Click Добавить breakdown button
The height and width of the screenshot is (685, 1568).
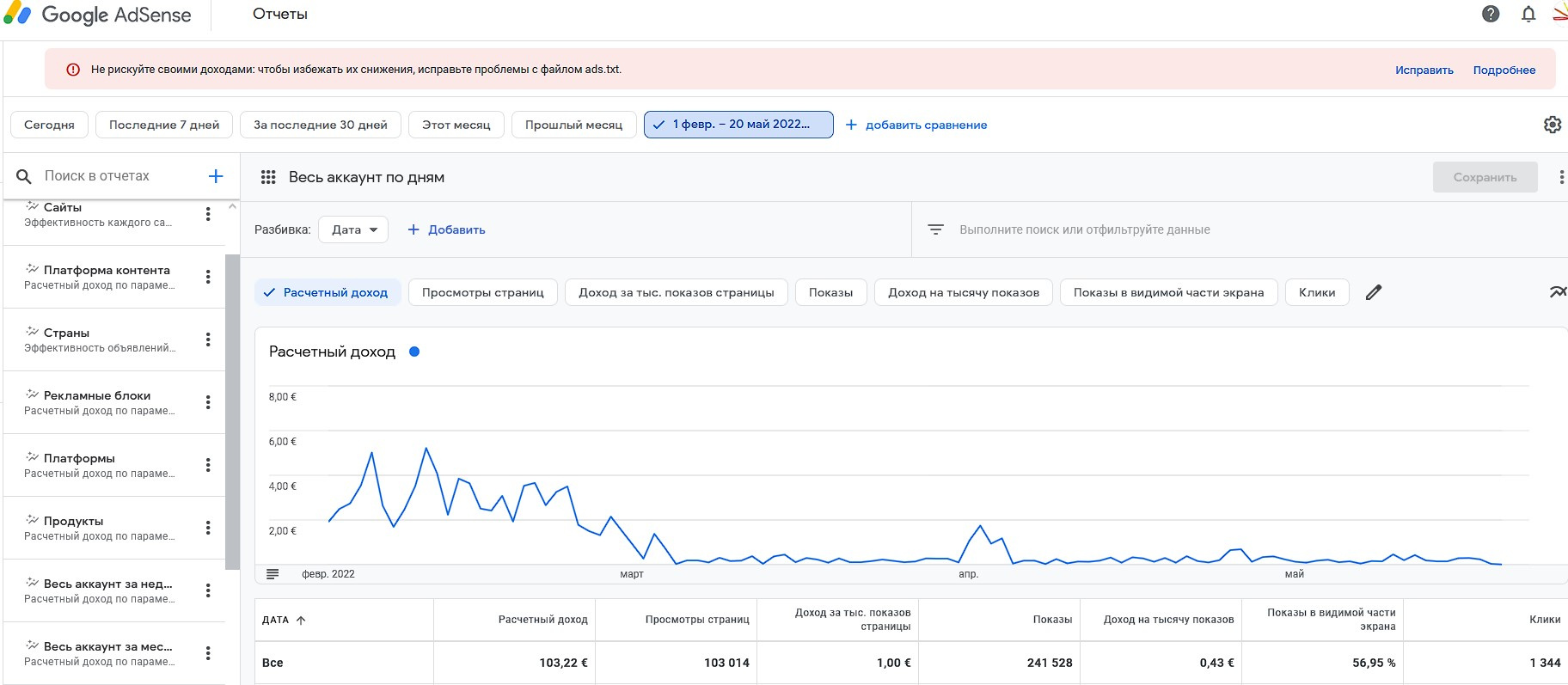(446, 229)
